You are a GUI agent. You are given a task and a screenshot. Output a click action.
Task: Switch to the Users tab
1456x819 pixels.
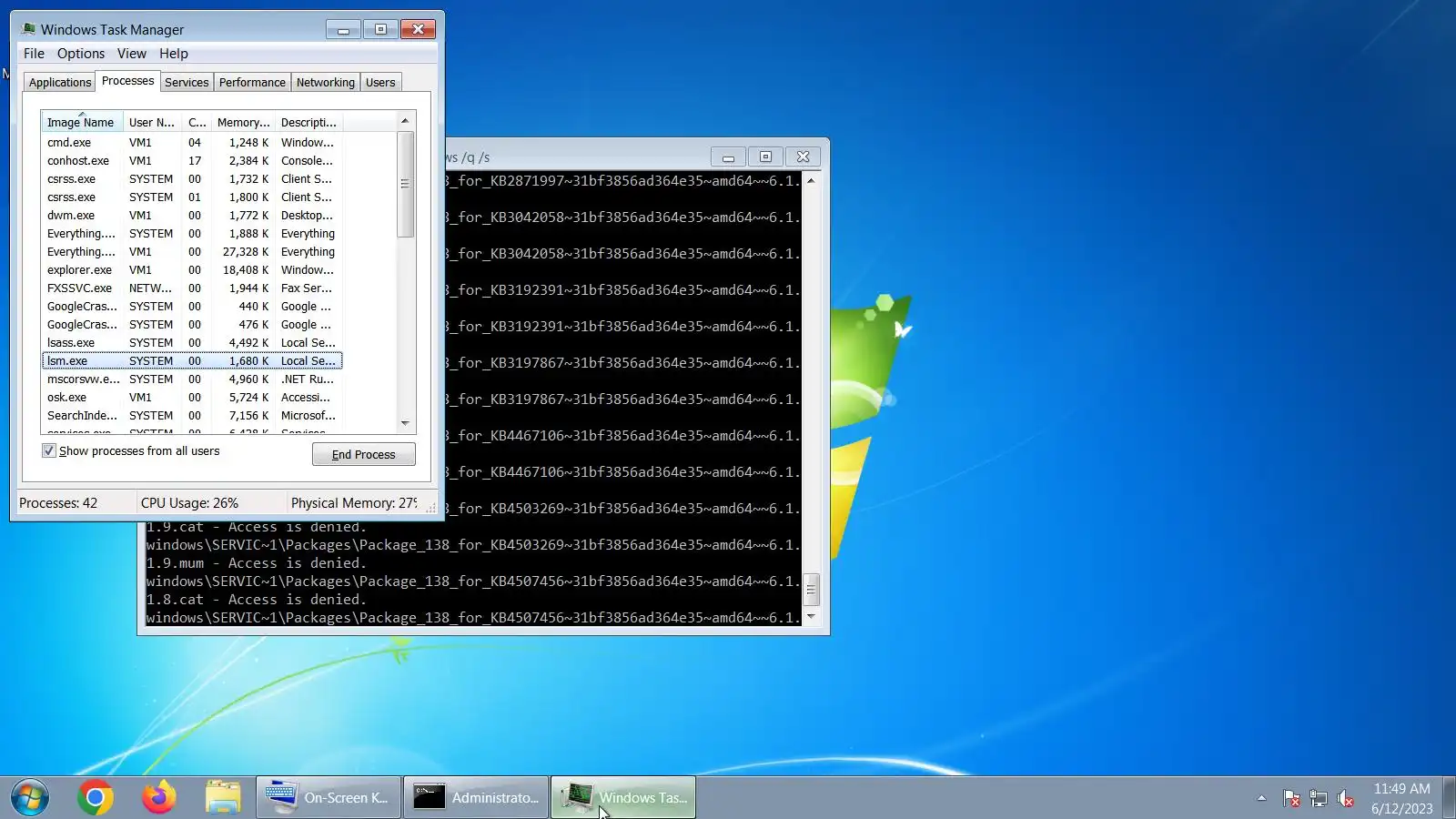(380, 82)
